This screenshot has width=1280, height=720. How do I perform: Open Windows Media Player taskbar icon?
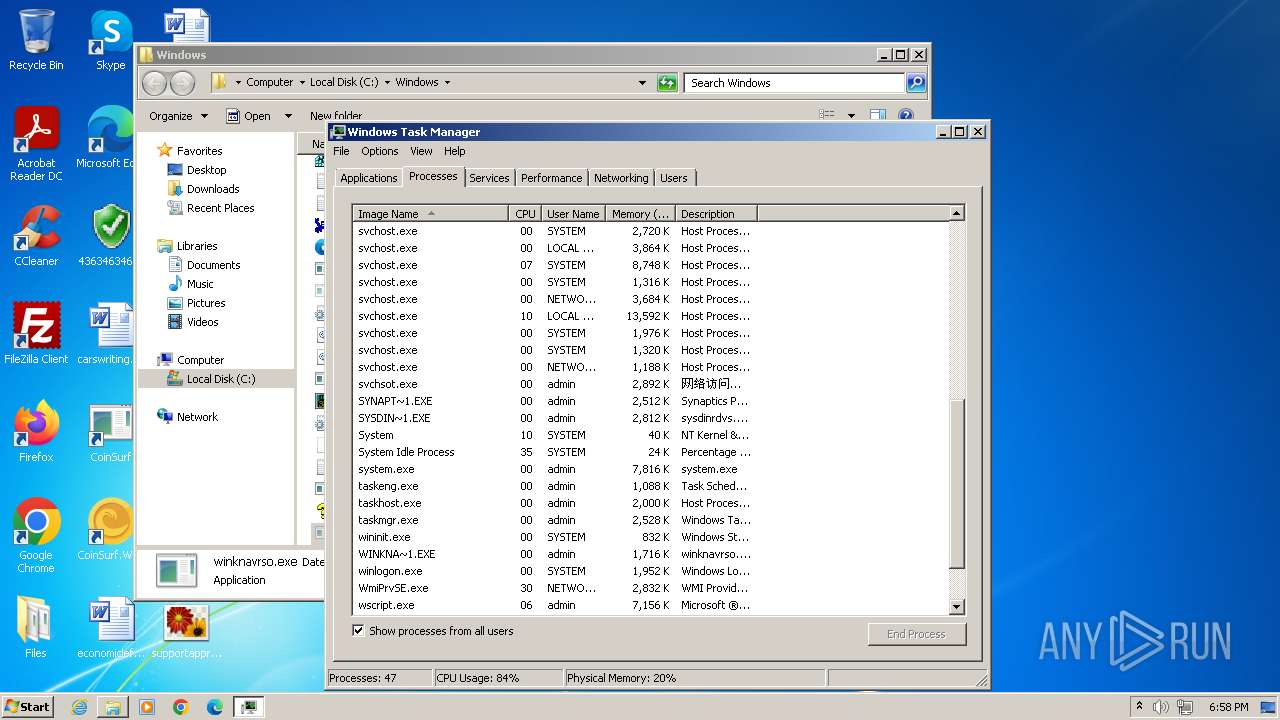147,707
